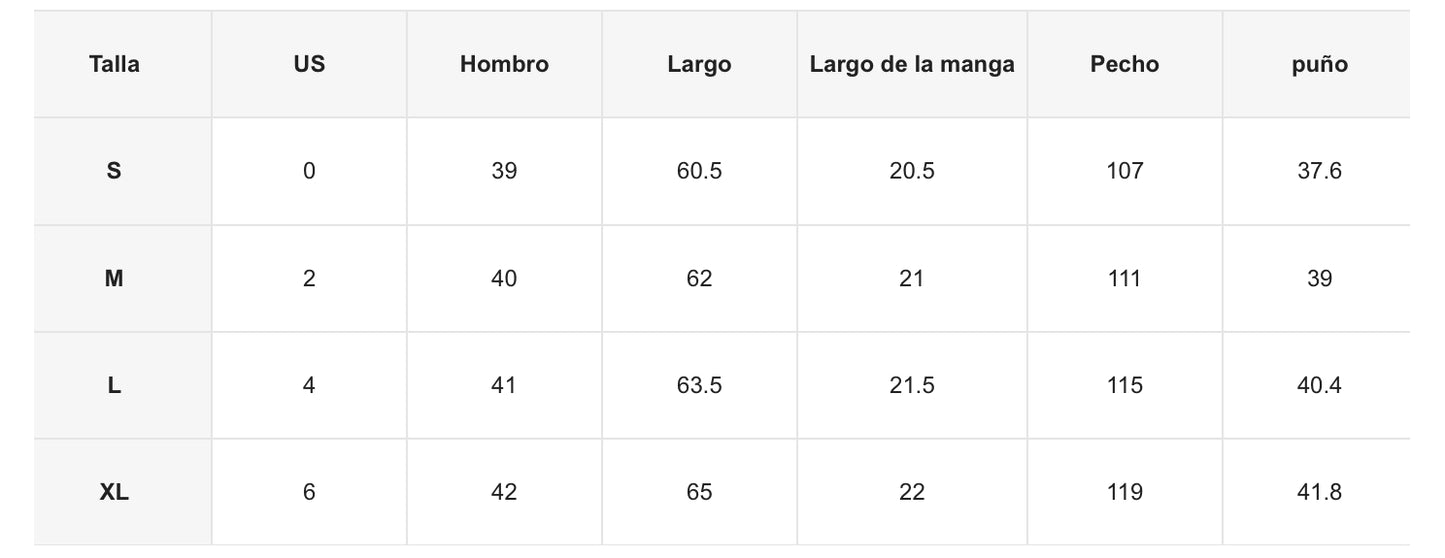Click the puño value 40.4

(1319, 386)
